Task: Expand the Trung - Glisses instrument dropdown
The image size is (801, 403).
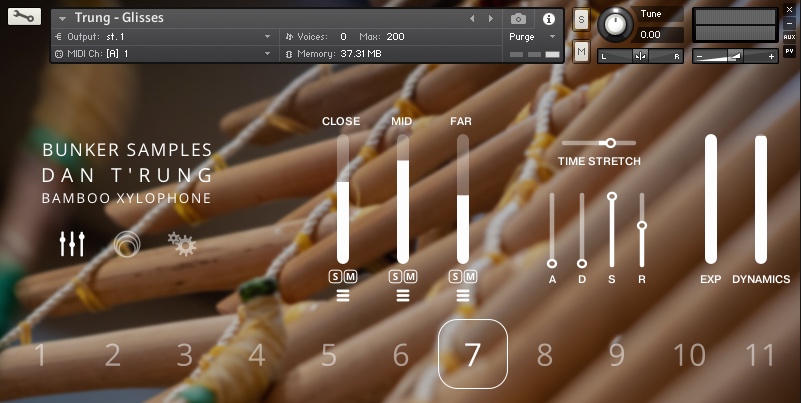Action: 62,18
